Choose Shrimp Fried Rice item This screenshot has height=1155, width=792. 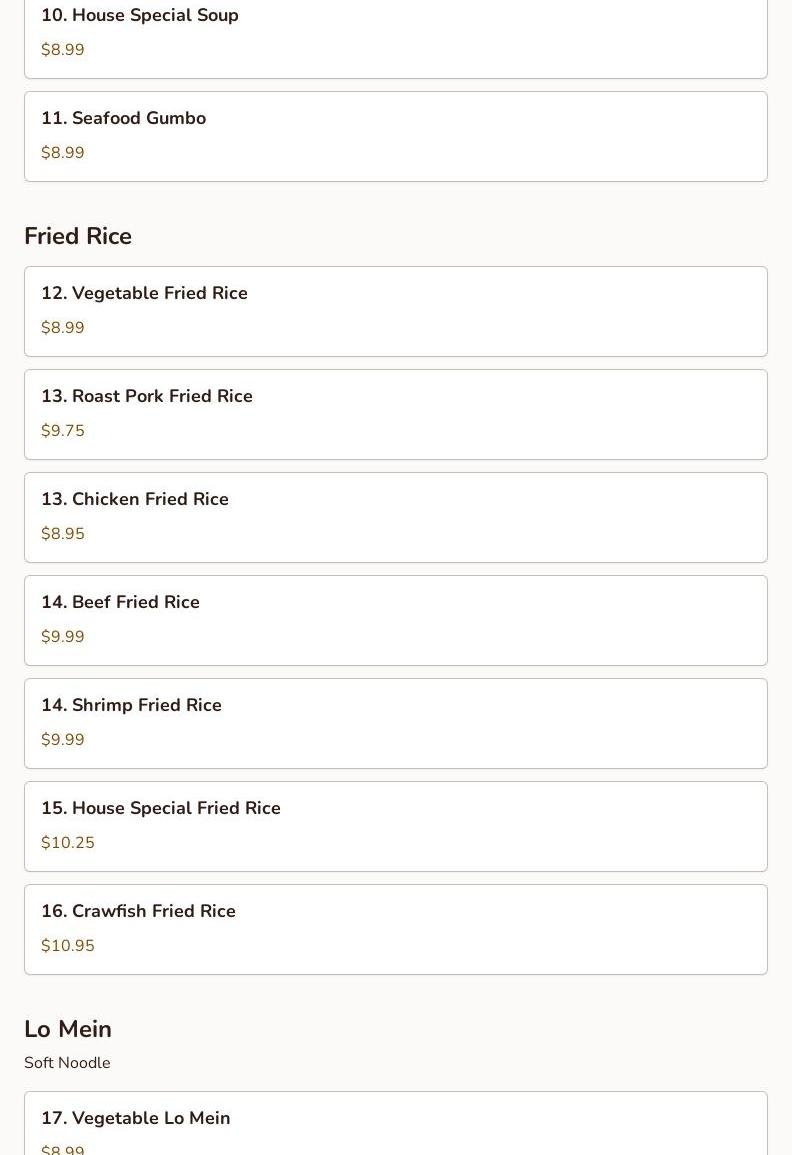coord(396,724)
